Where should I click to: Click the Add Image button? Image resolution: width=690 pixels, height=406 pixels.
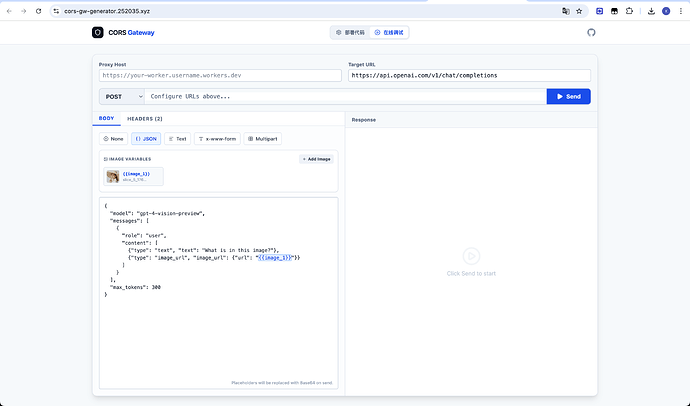[x=316, y=159]
